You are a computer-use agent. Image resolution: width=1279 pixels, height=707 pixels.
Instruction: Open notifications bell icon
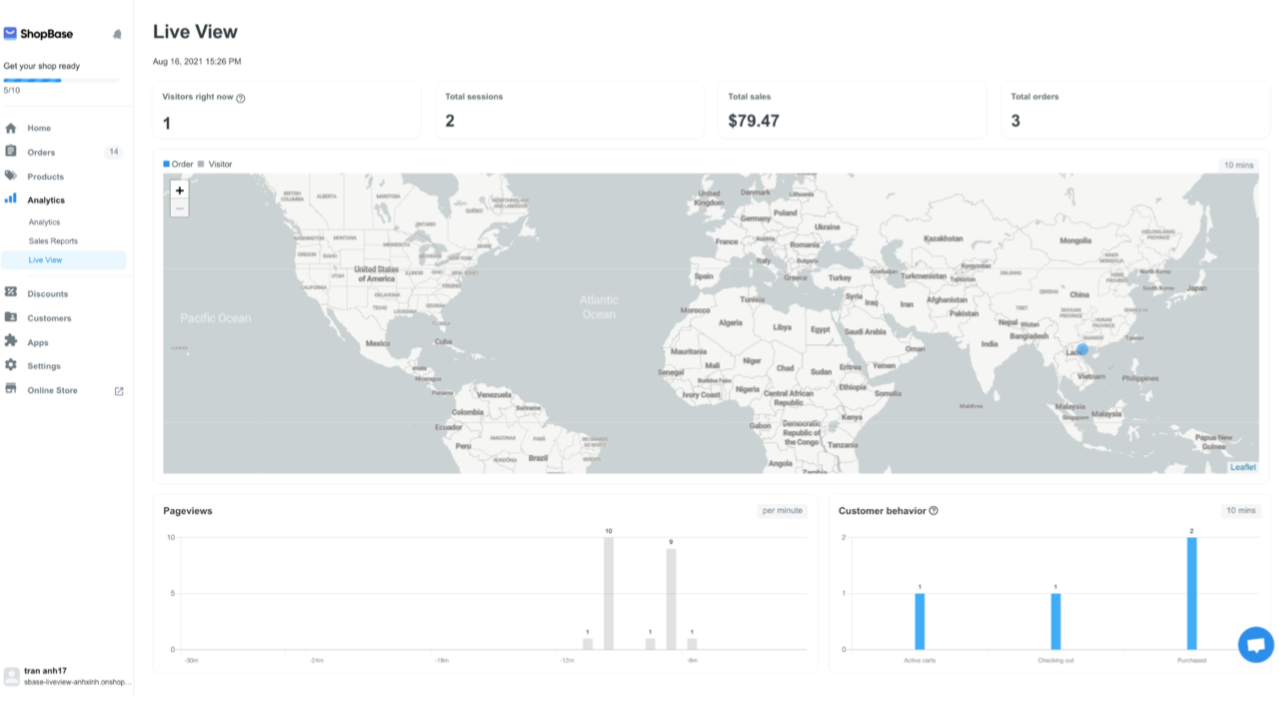(x=117, y=34)
